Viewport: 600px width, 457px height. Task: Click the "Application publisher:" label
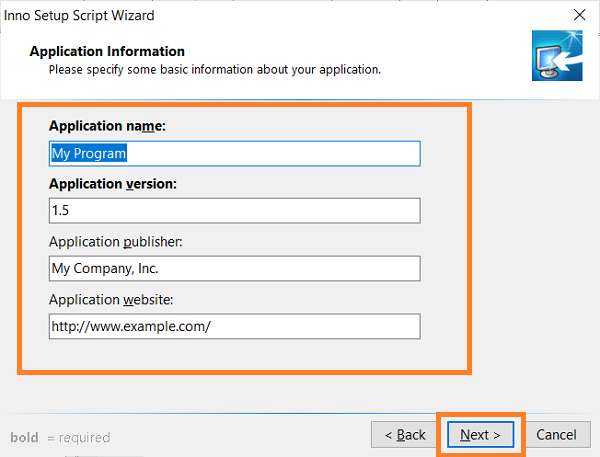coord(116,242)
